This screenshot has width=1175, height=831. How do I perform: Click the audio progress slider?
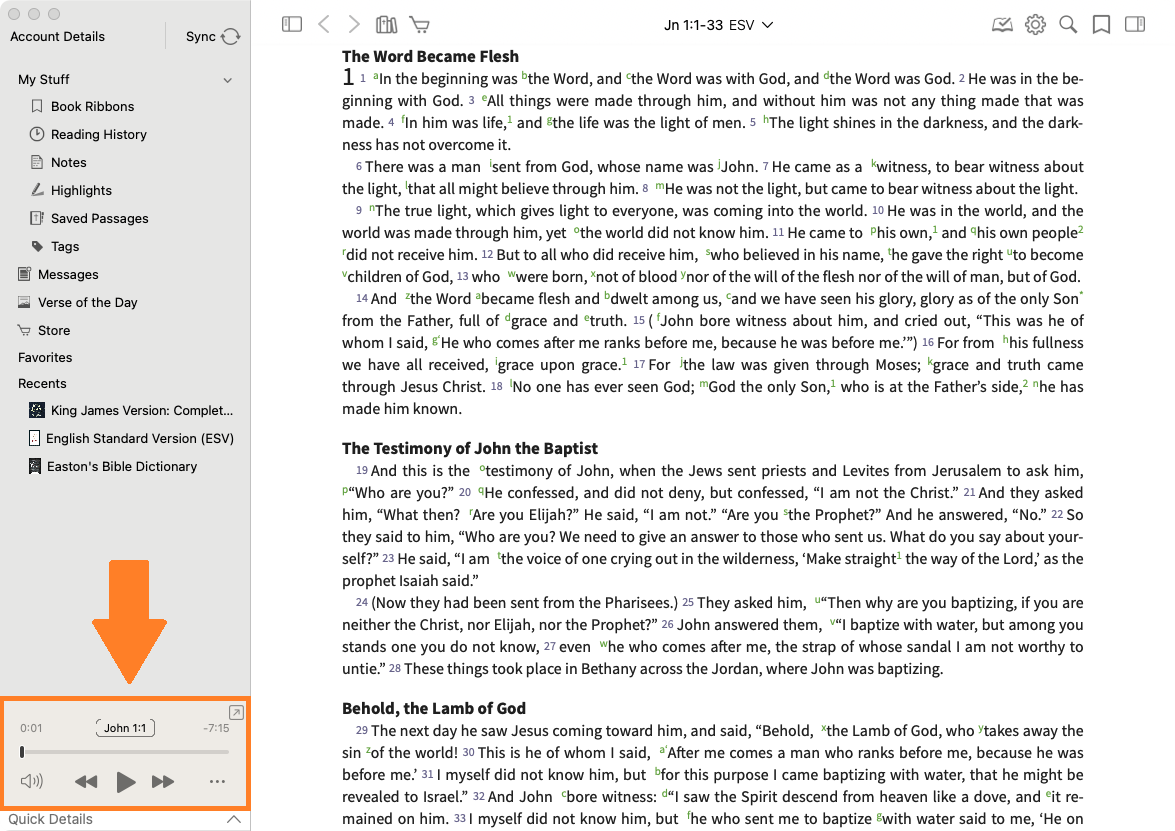tap(125, 752)
